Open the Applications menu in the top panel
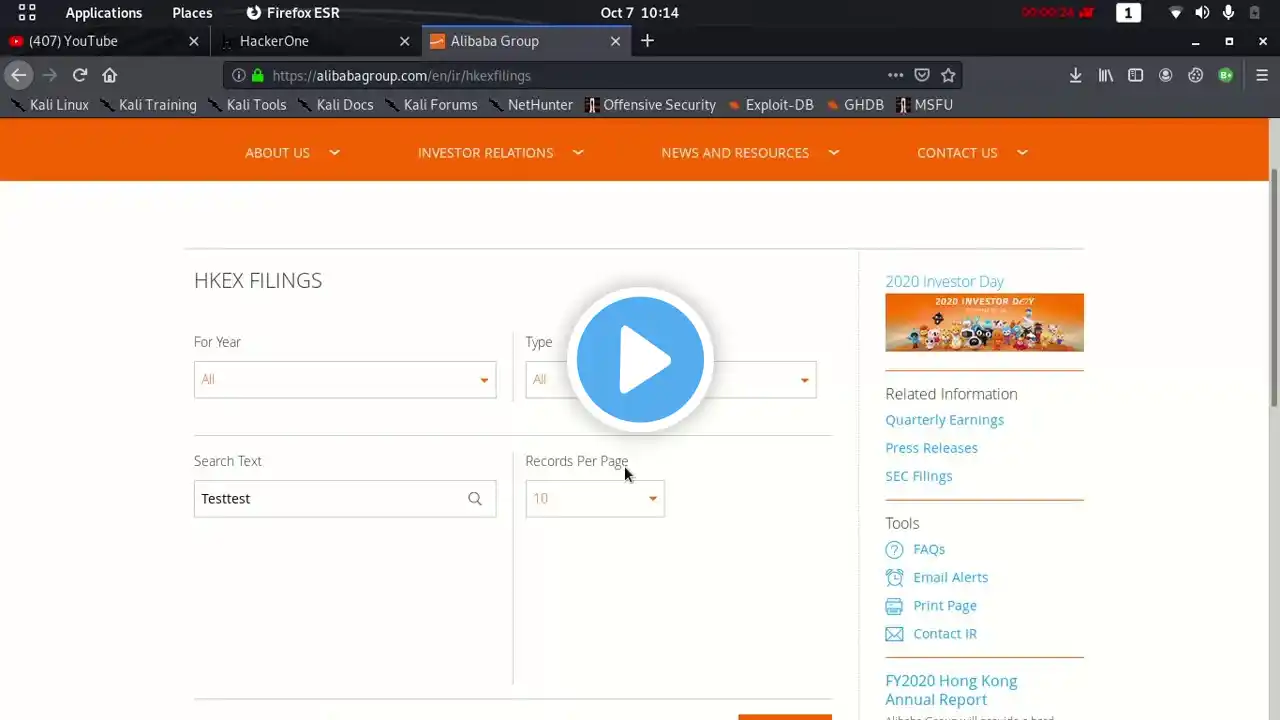This screenshot has width=1280, height=720. click(x=104, y=13)
